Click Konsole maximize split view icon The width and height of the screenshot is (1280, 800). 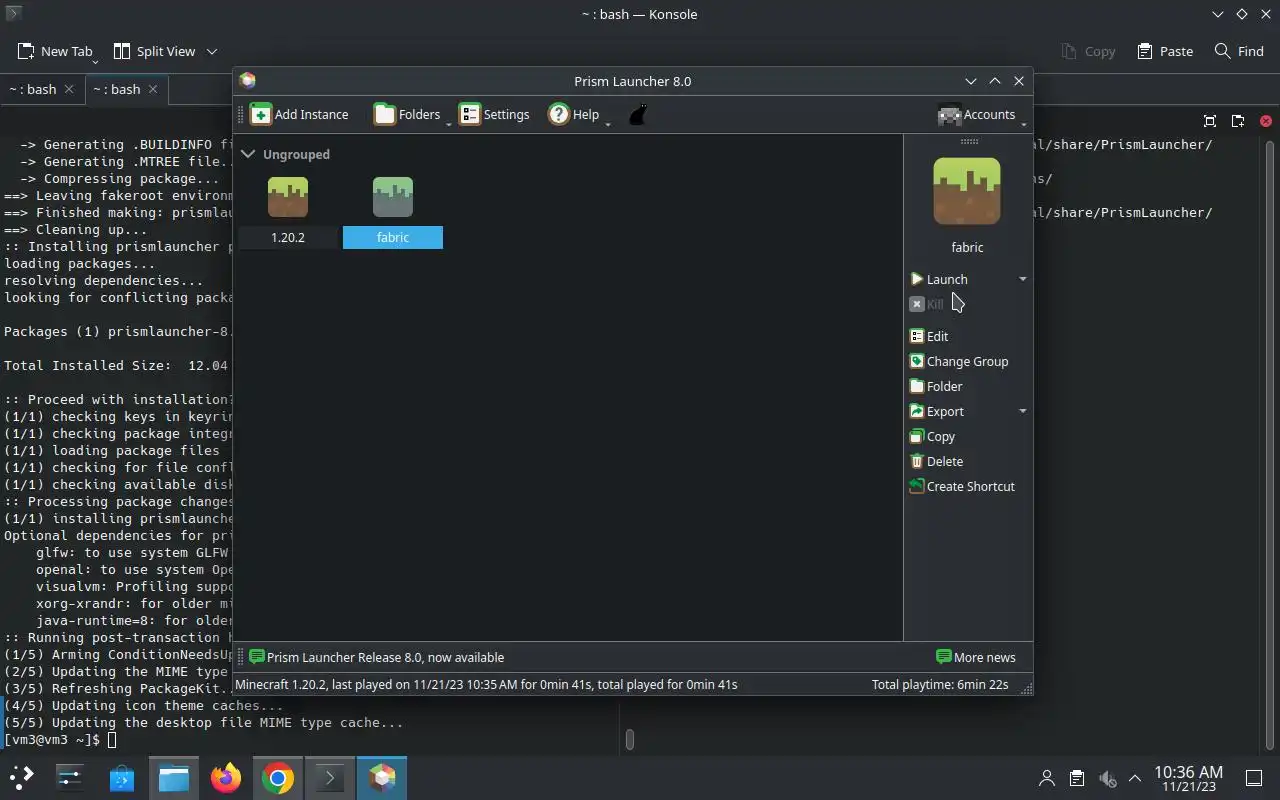click(1210, 121)
